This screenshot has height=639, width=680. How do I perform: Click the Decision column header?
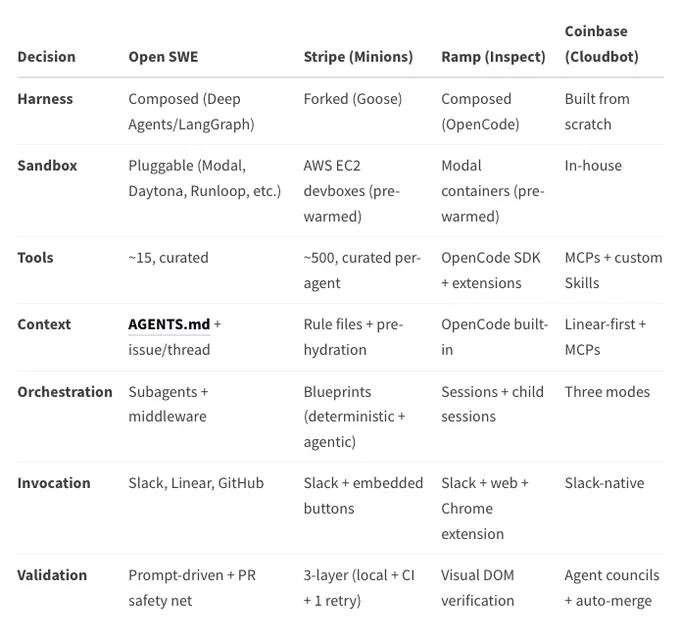tap(47, 57)
